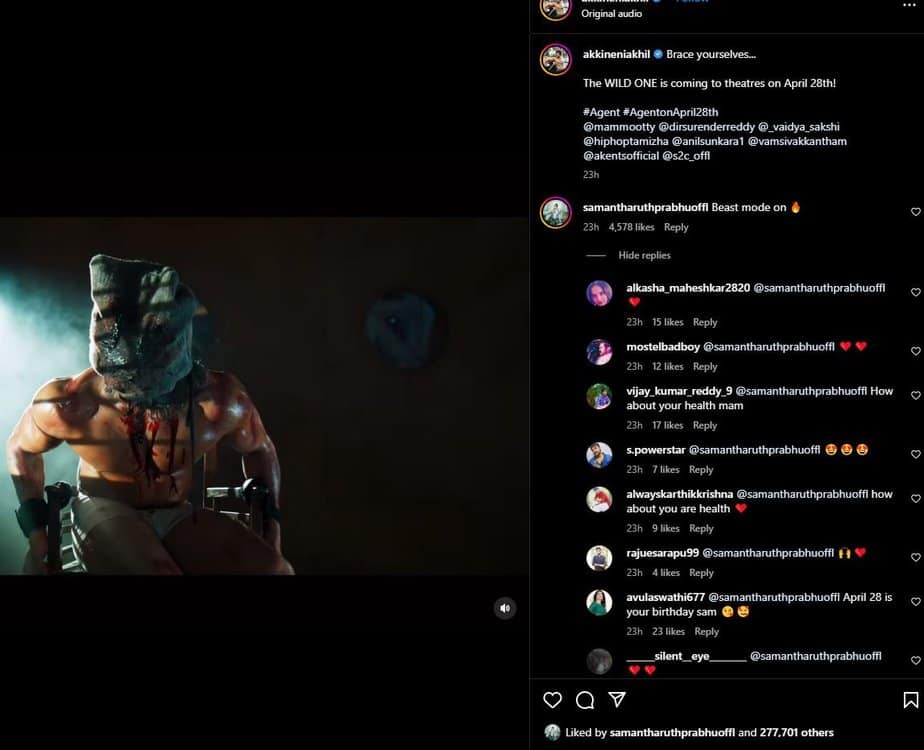Open the three-dot more options menu

tap(909, 5)
